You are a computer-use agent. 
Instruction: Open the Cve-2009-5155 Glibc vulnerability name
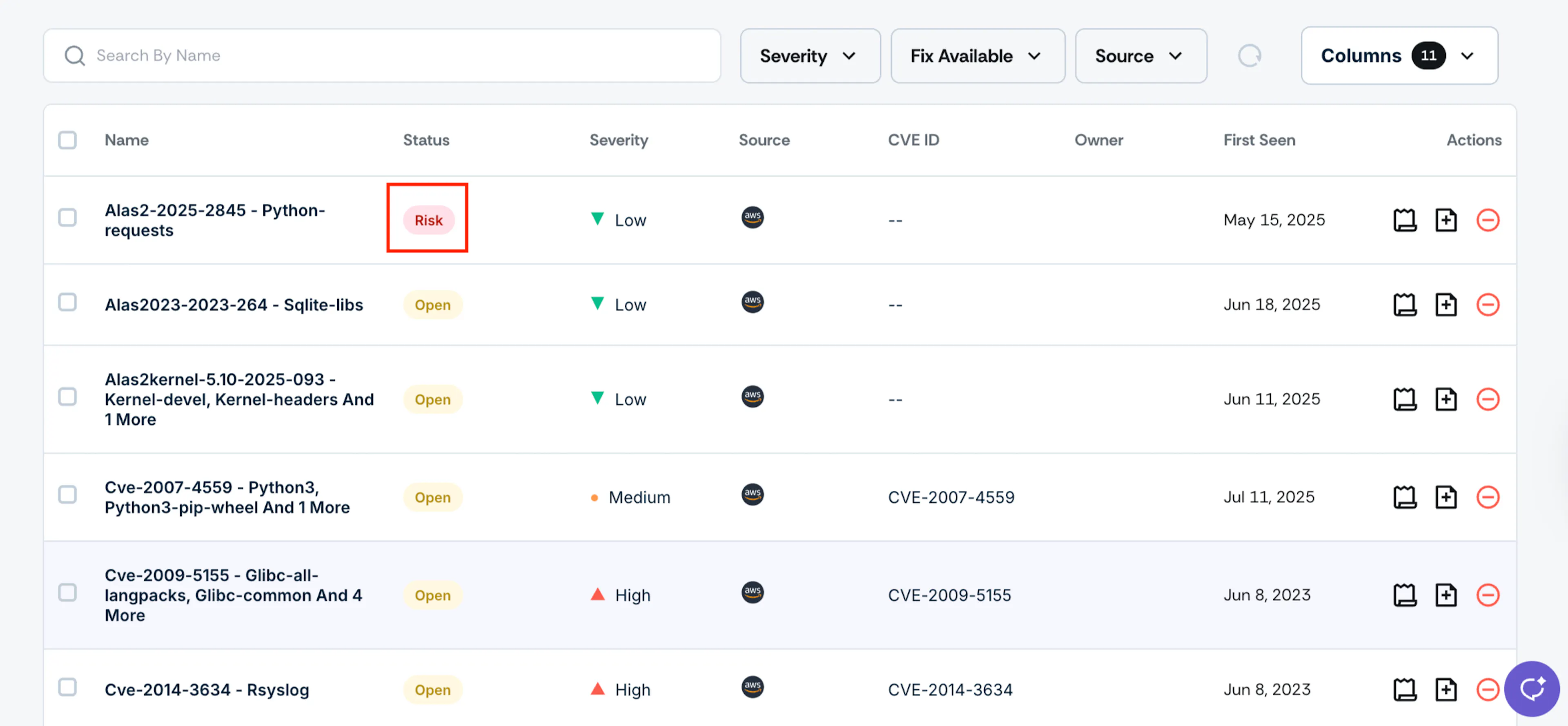click(x=234, y=595)
